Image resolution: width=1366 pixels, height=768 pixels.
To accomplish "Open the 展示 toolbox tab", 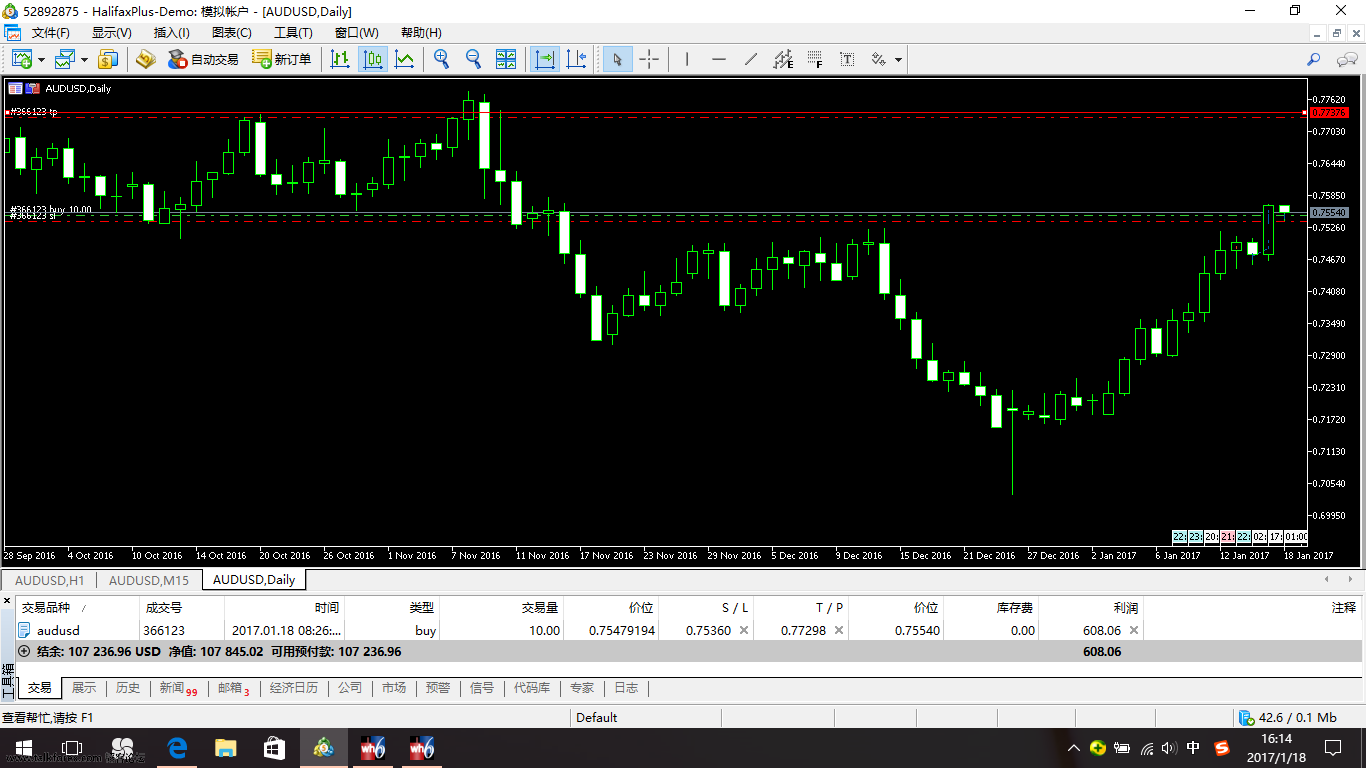I will (84, 688).
